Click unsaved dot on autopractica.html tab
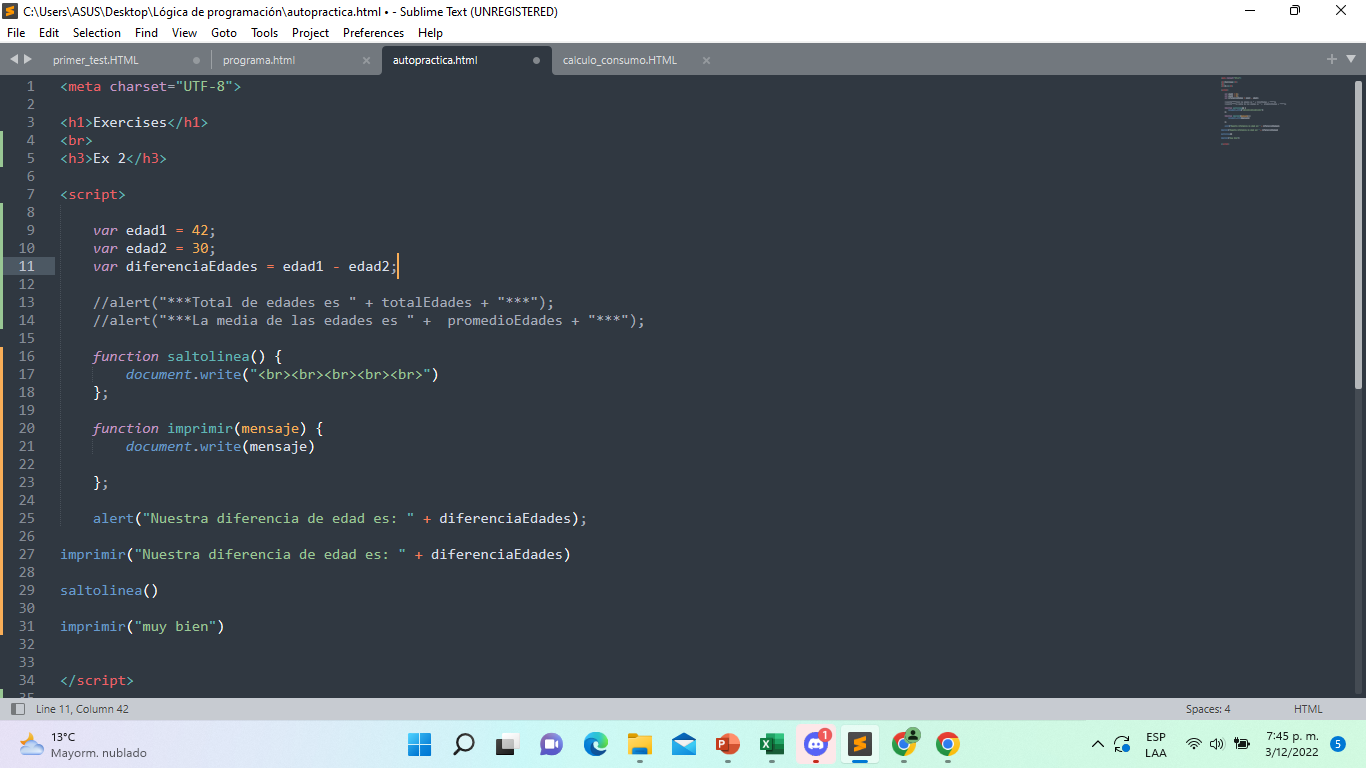 (536, 60)
